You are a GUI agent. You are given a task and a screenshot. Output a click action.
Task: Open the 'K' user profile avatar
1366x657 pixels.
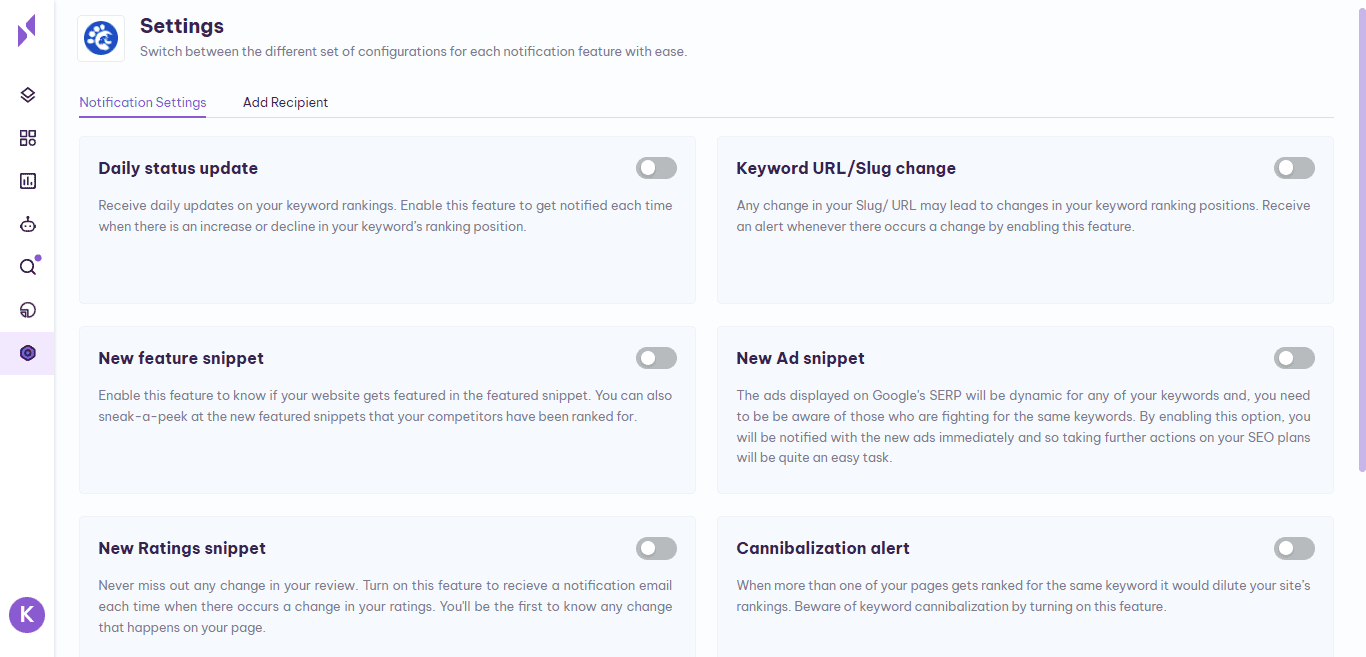point(27,615)
